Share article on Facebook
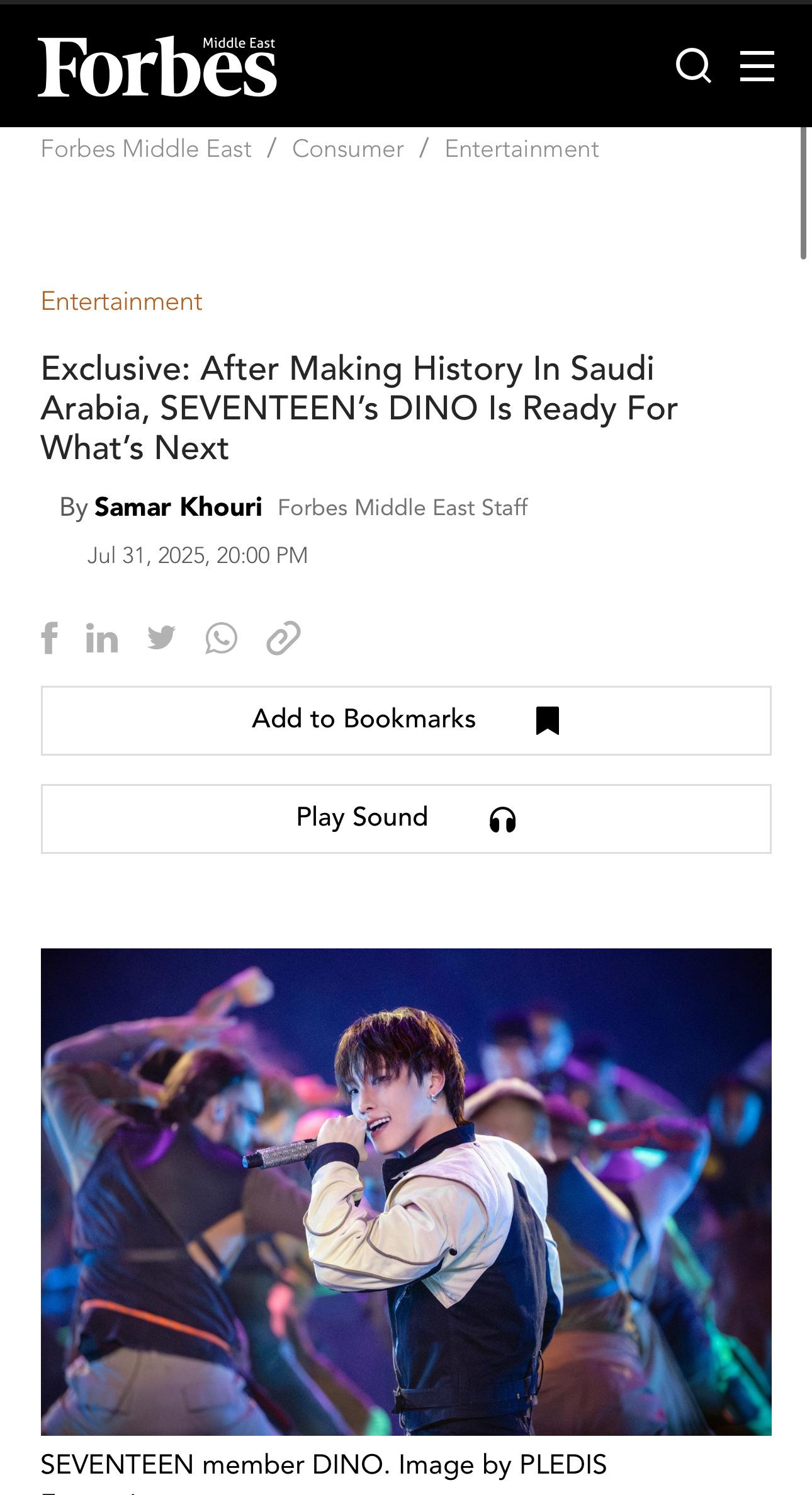 [x=50, y=638]
